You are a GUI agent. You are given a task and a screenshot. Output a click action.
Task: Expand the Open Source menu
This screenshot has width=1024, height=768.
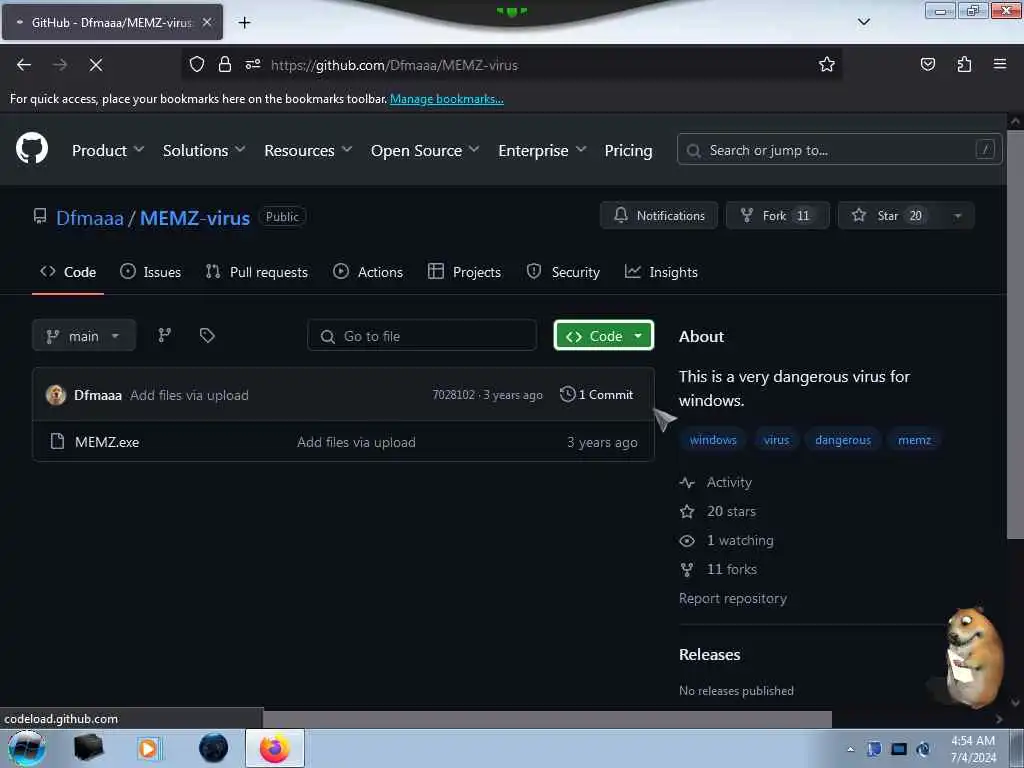(424, 150)
